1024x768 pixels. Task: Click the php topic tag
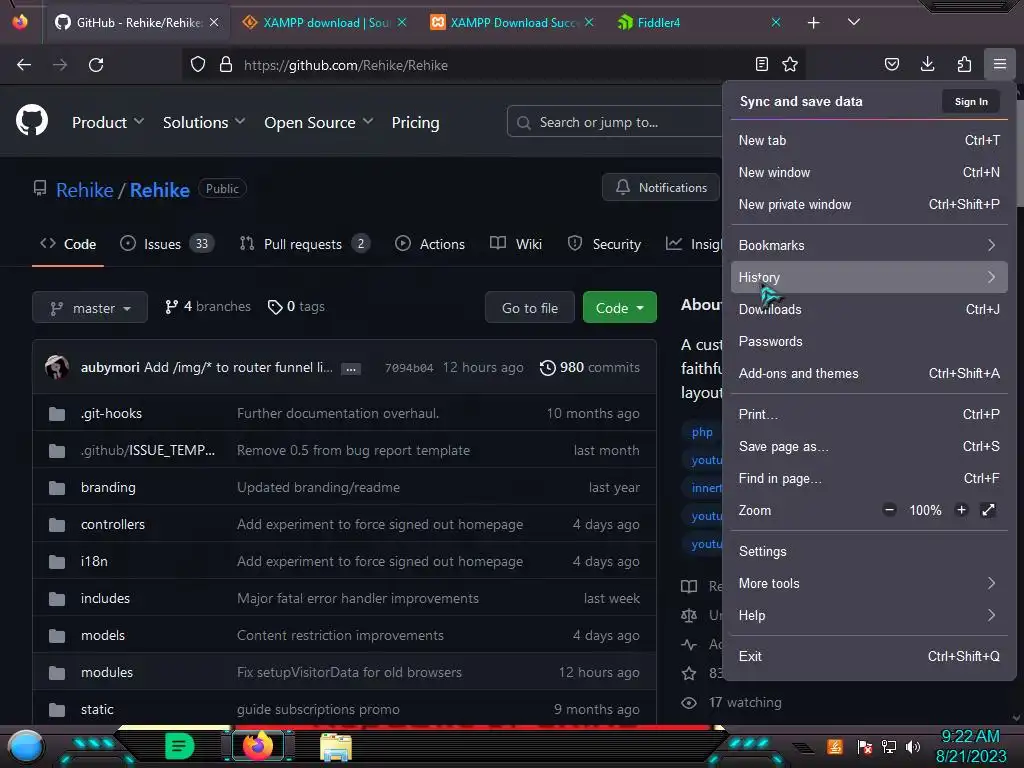(x=702, y=432)
